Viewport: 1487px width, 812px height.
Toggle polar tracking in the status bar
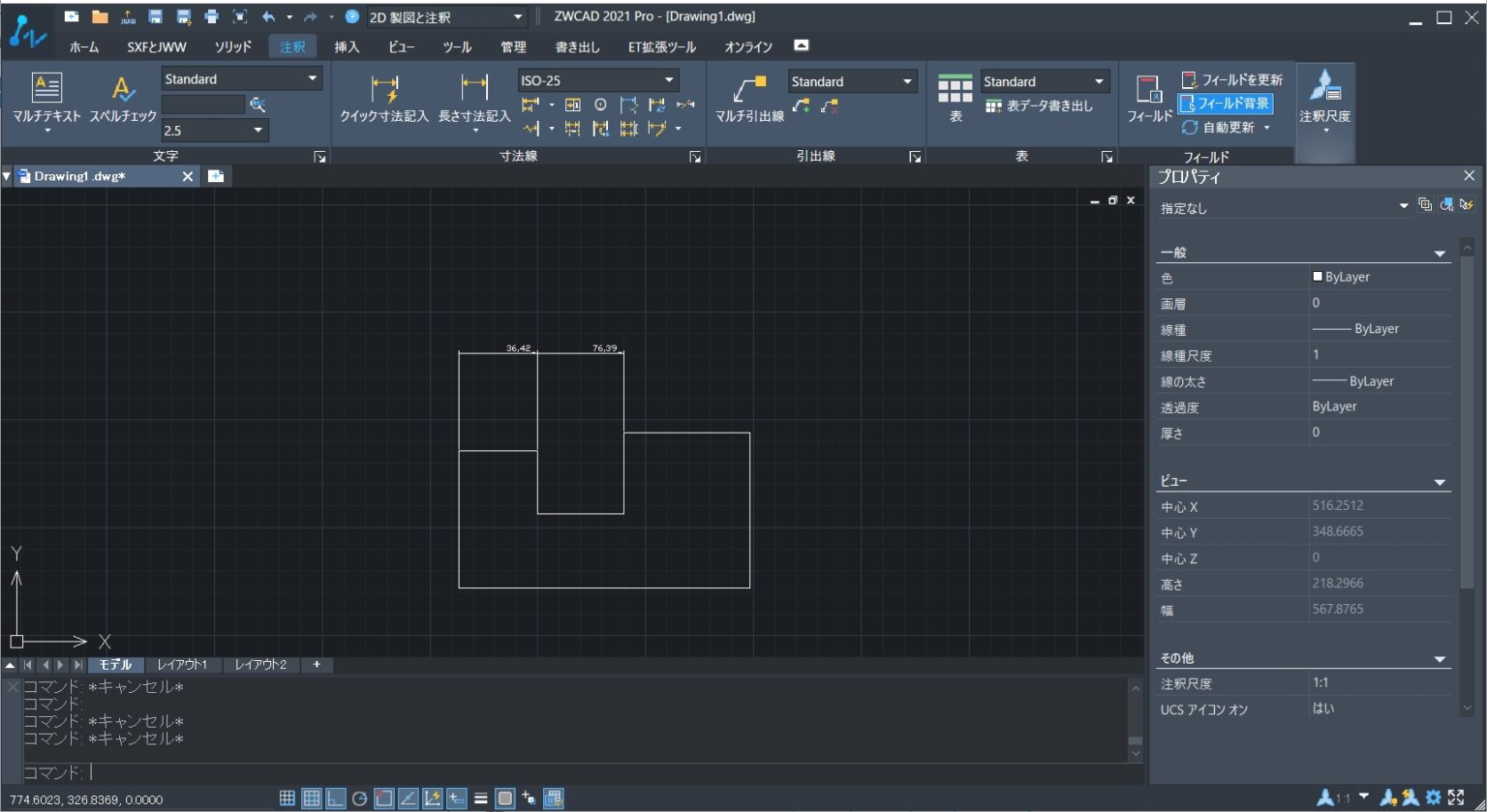click(x=360, y=798)
